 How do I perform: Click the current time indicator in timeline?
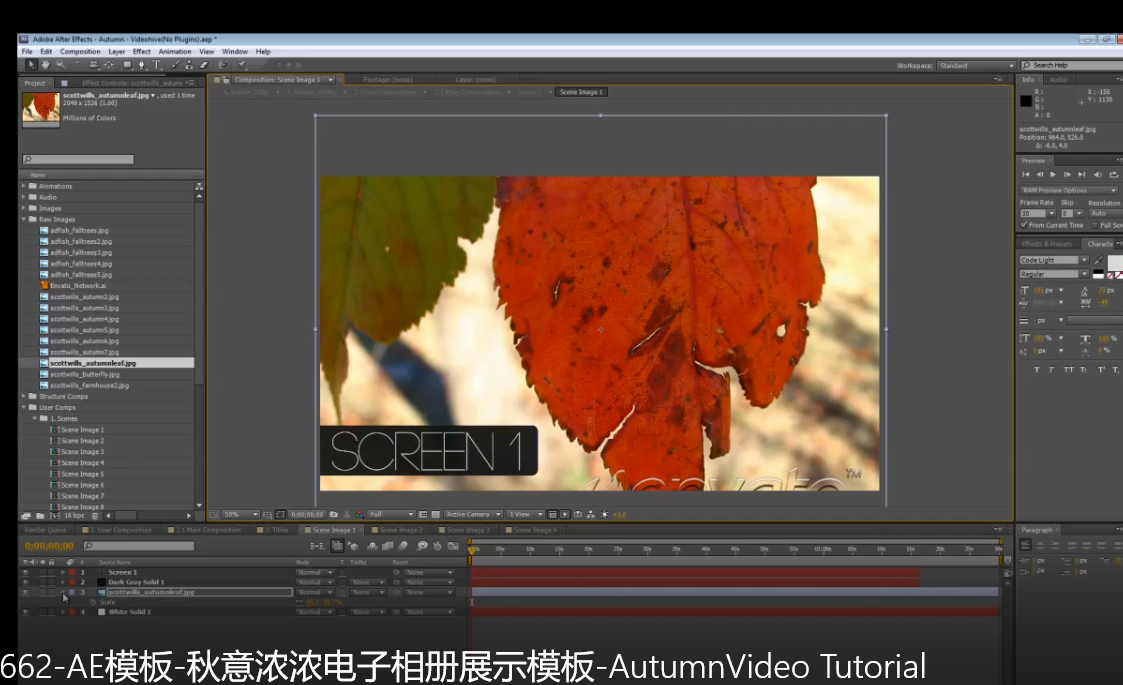(471, 549)
